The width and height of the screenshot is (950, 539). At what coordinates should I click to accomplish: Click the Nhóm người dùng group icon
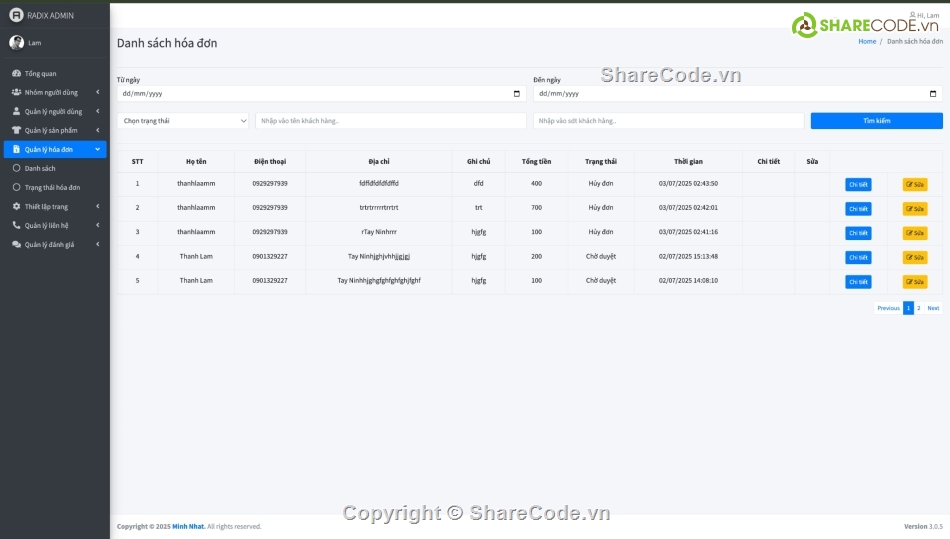16,92
